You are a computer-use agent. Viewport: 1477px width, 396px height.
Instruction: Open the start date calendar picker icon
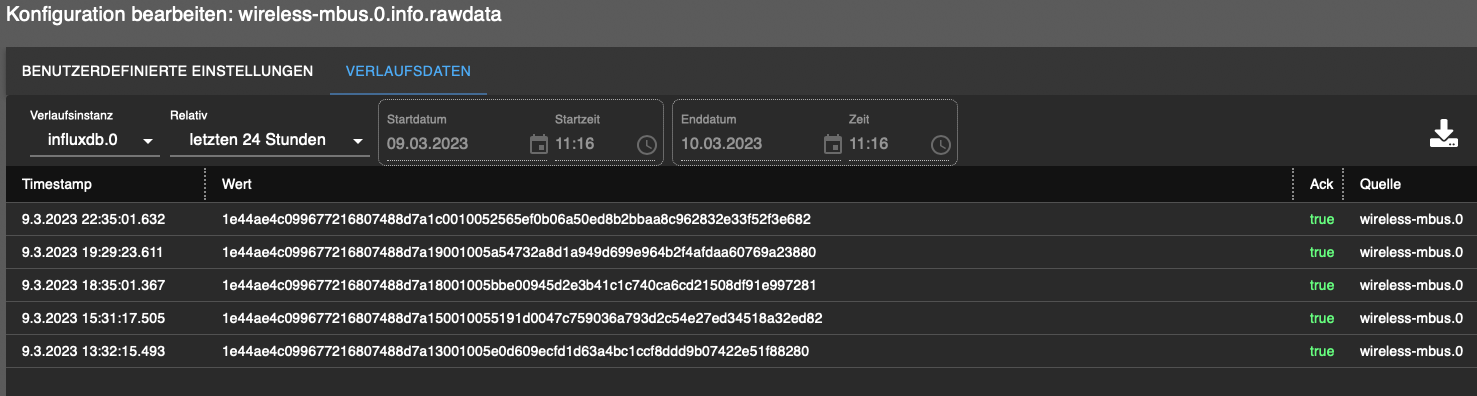point(538,144)
